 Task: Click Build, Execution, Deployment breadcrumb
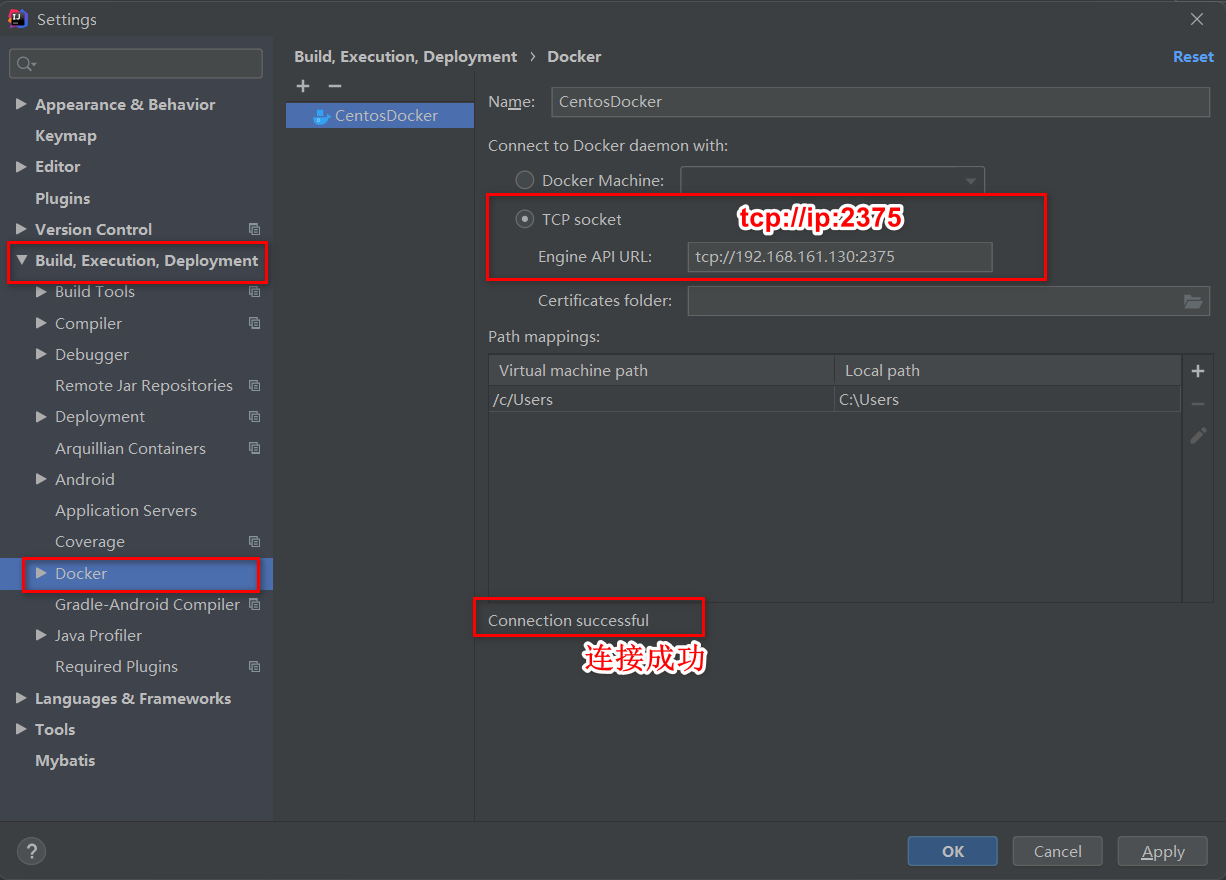[x=406, y=57]
